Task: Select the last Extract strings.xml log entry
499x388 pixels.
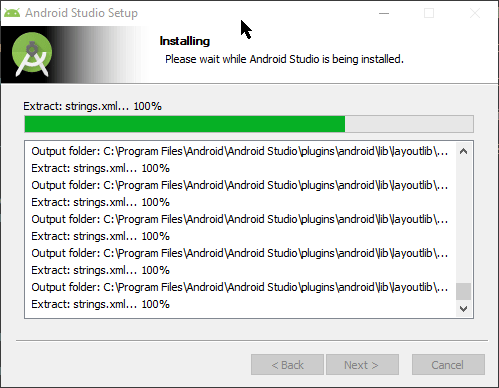Action: point(100,304)
